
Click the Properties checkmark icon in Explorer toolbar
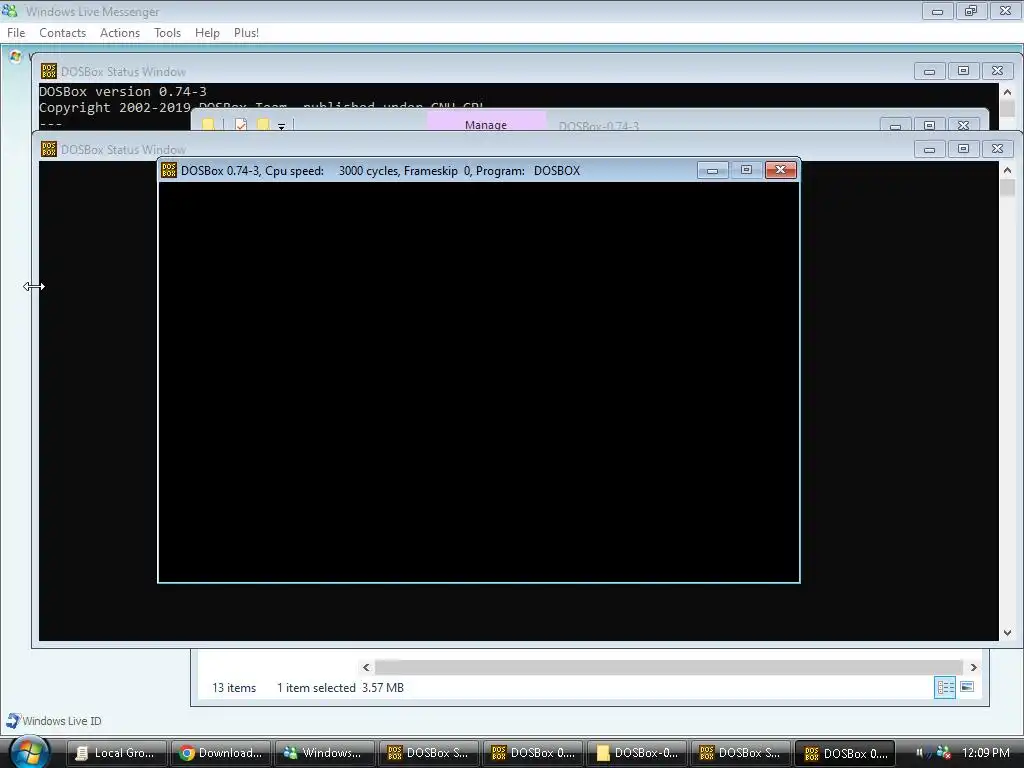[241, 124]
